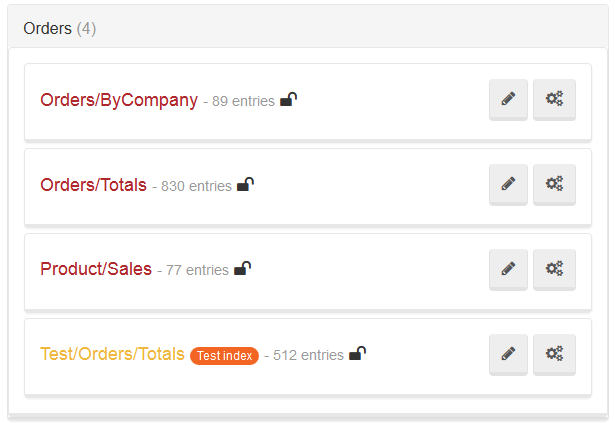Toggle the unlock icon beside Orders/ByCompany

click(288, 100)
